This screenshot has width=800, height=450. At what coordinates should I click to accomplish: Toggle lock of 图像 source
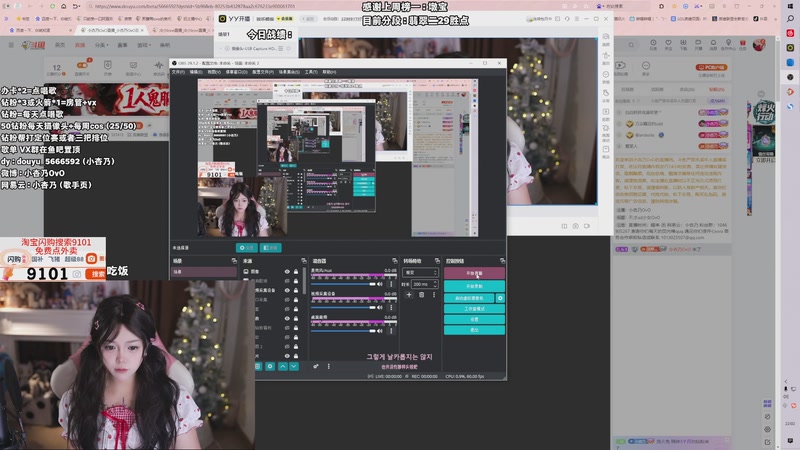click(x=296, y=271)
